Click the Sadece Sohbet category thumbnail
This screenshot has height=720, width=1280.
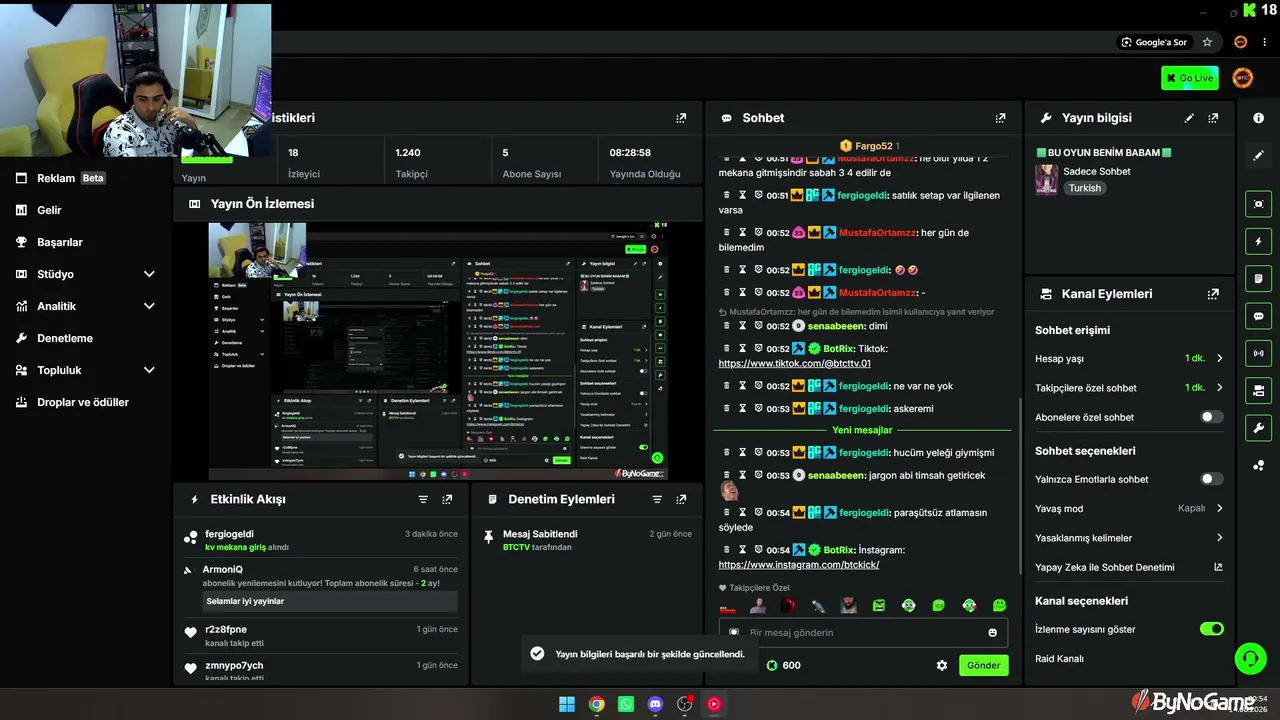(1046, 179)
